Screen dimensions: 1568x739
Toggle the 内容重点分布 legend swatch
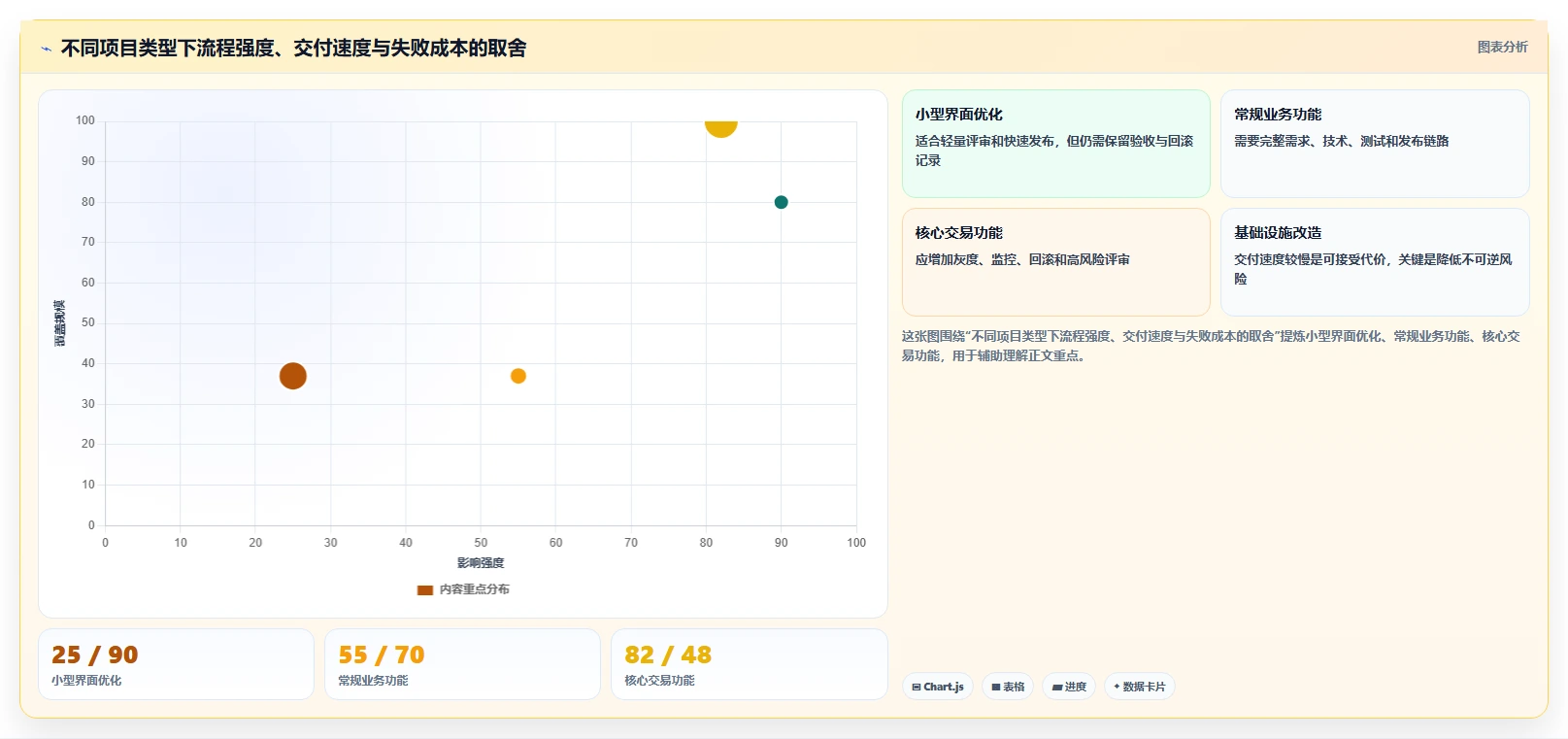pyautogui.click(x=425, y=589)
